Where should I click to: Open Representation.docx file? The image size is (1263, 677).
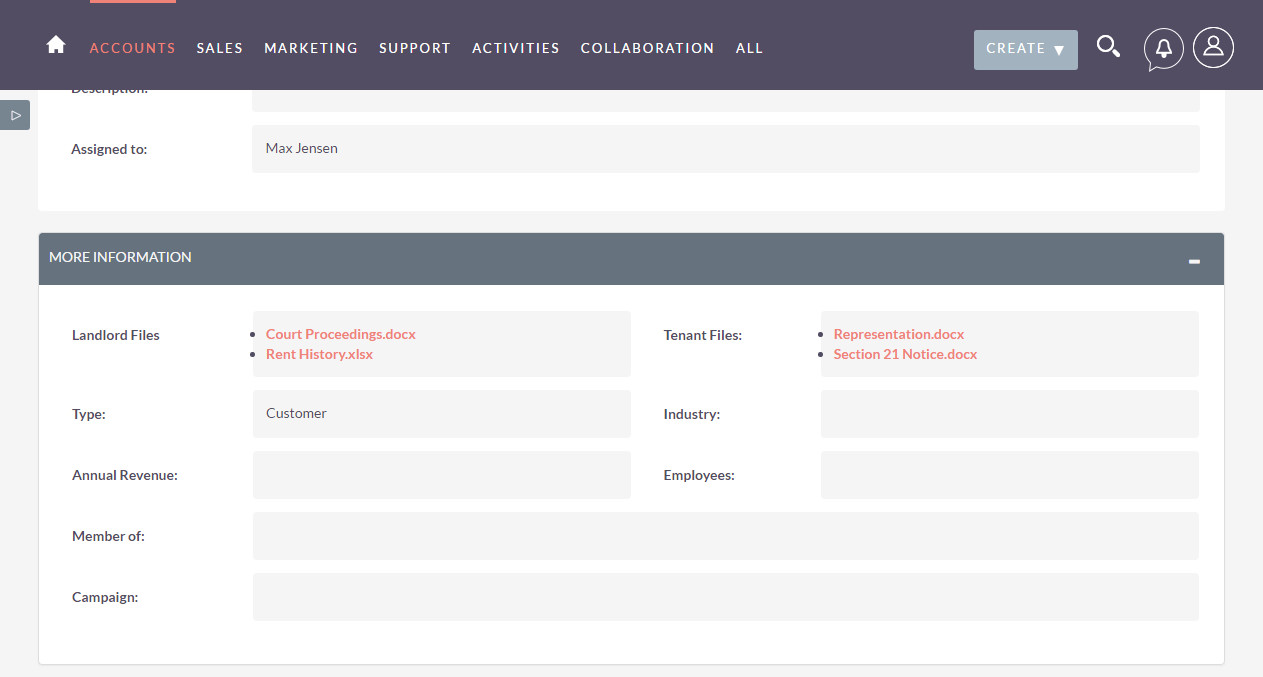899,334
